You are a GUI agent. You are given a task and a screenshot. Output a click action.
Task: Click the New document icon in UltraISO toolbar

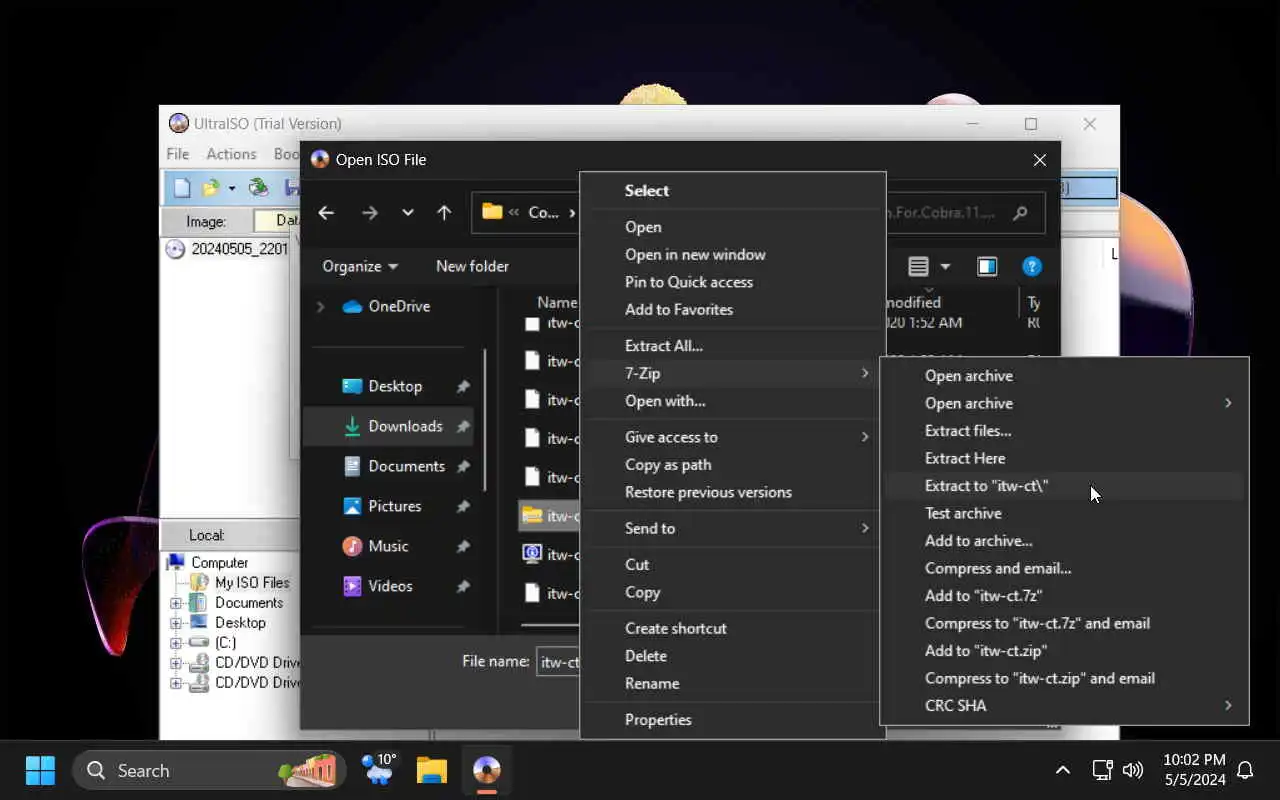[x=182, y=187]
